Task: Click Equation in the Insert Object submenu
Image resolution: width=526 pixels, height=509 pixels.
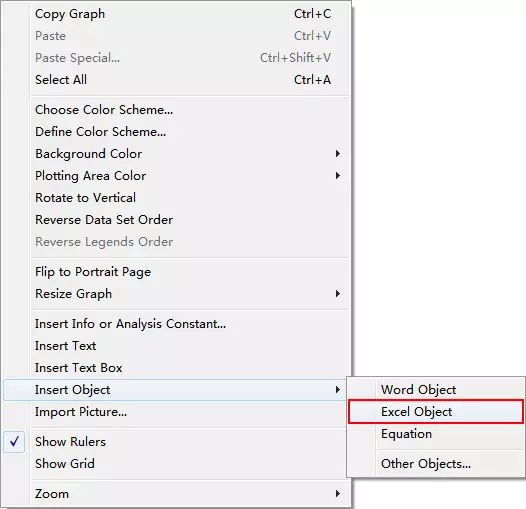Action: pyautogui.click(x=436, y=434)
